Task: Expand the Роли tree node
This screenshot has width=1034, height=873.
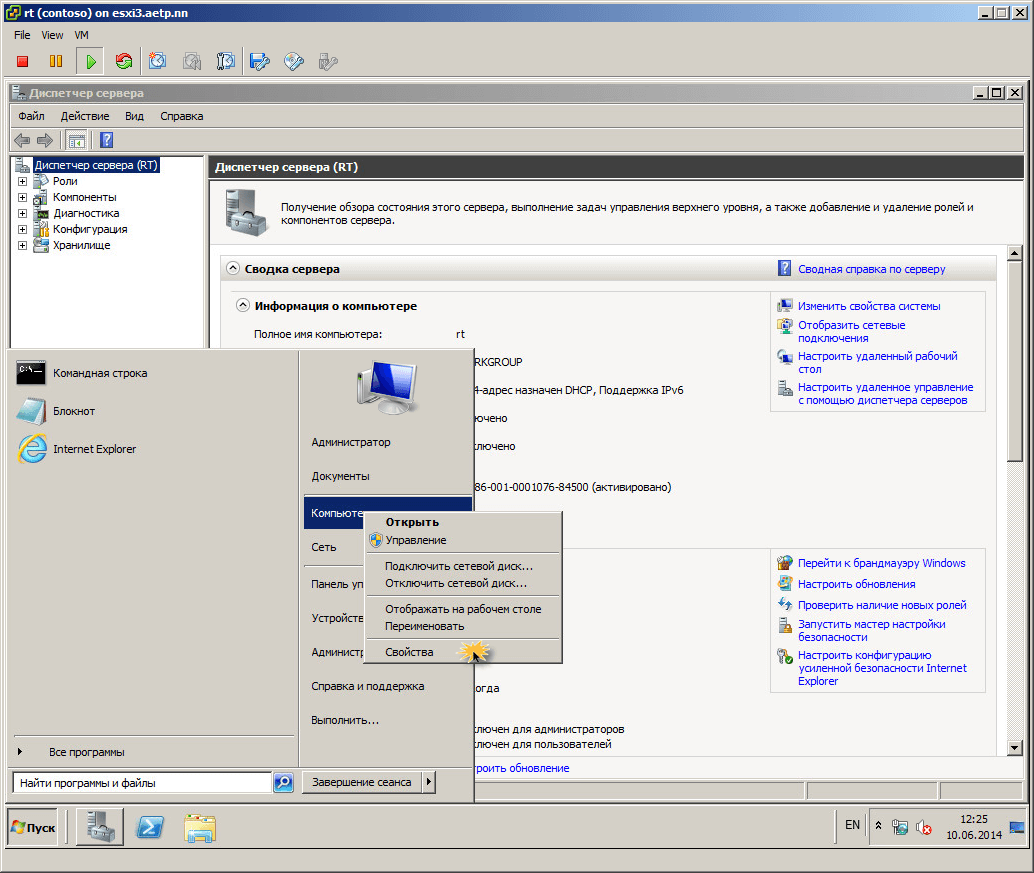Action: pyautogui.click(x=22, y=181)
